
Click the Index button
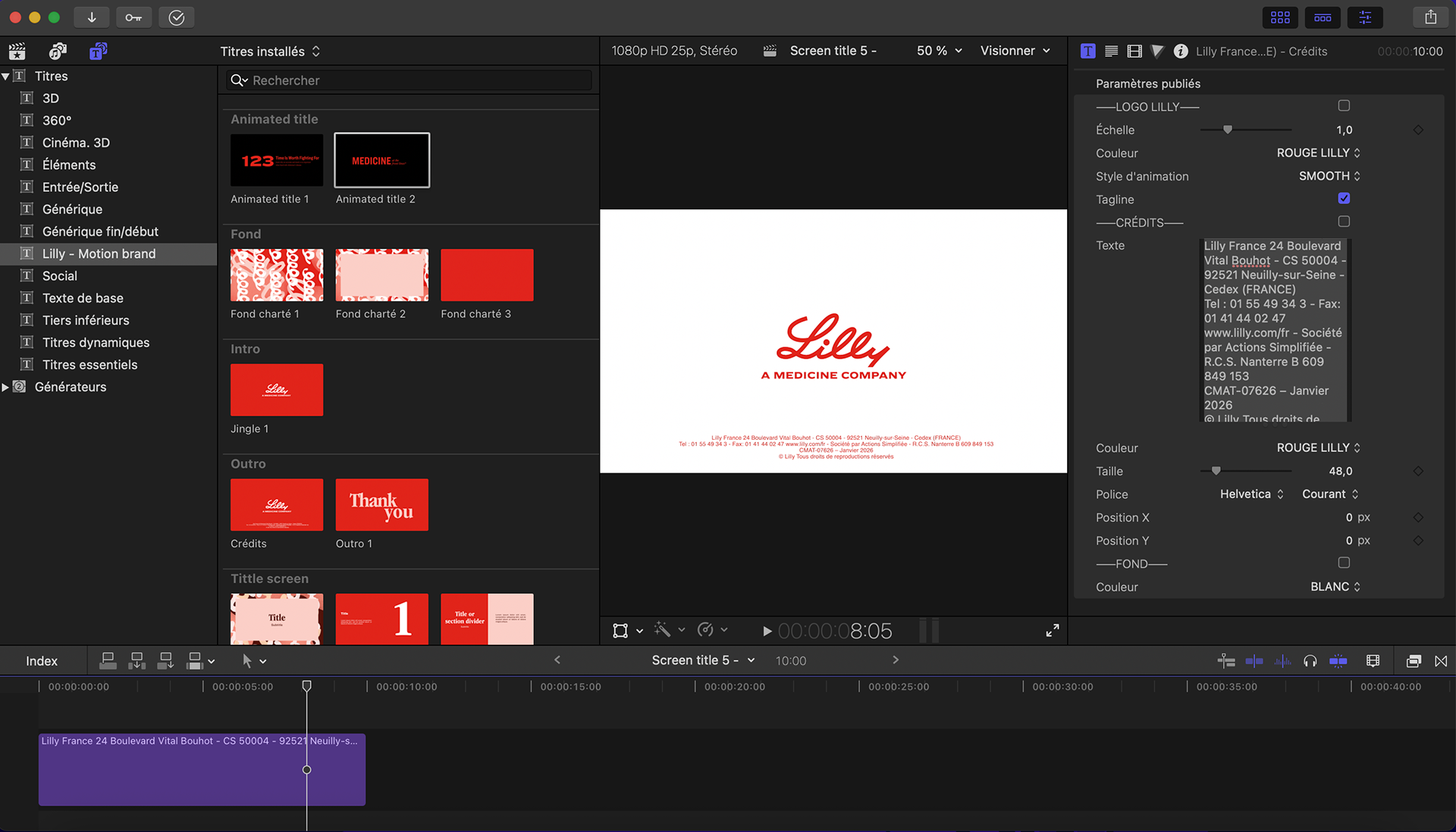42,661
